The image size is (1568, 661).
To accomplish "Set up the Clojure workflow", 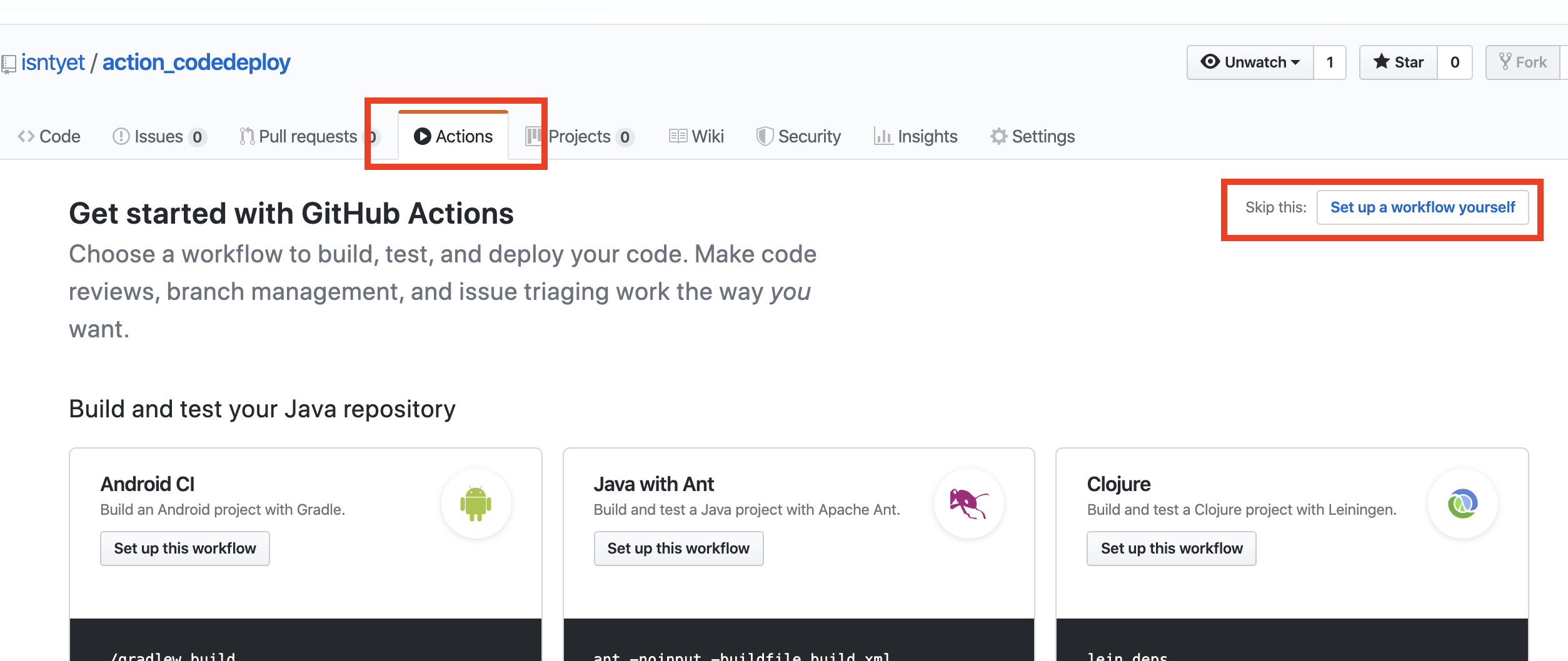I will tap(1172, 549).
